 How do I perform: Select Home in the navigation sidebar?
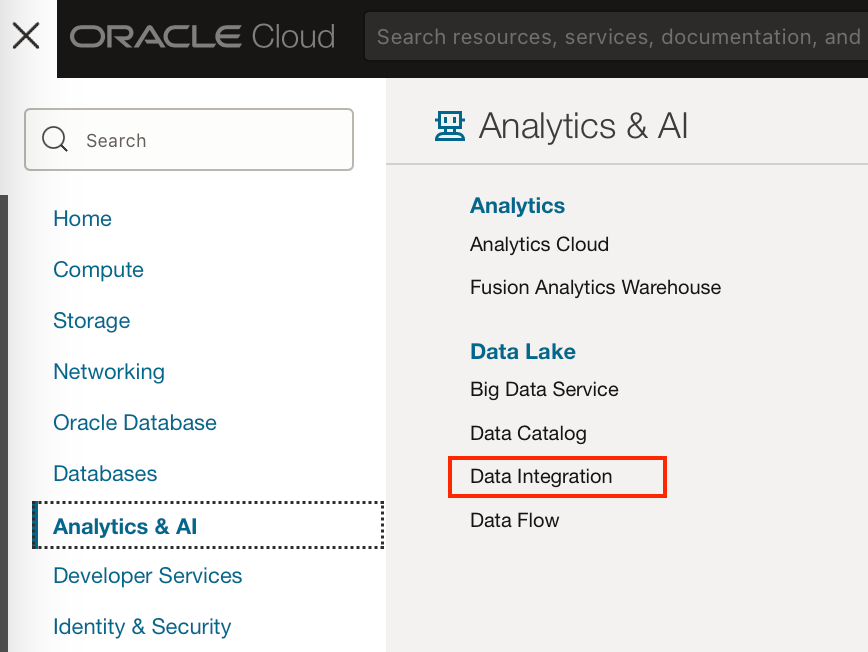click(82, 218)
